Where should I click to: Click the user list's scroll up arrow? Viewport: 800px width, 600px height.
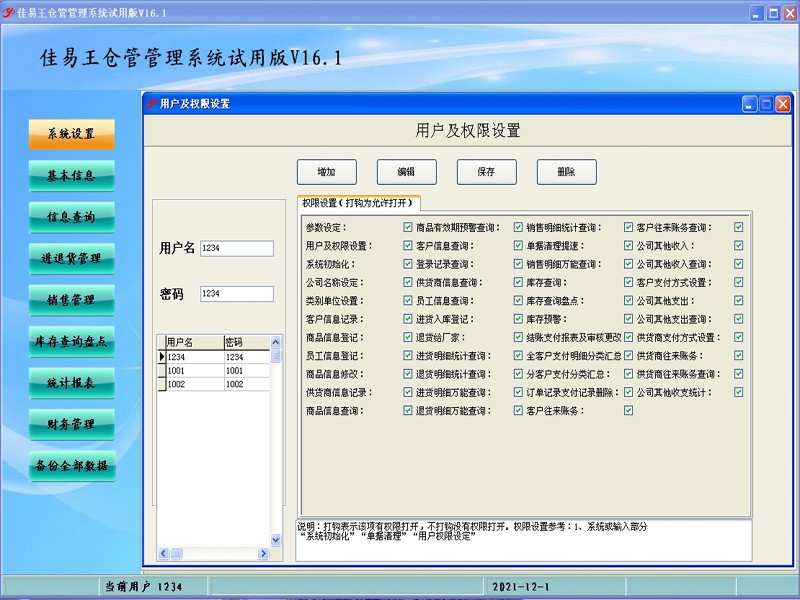[276, 342]
